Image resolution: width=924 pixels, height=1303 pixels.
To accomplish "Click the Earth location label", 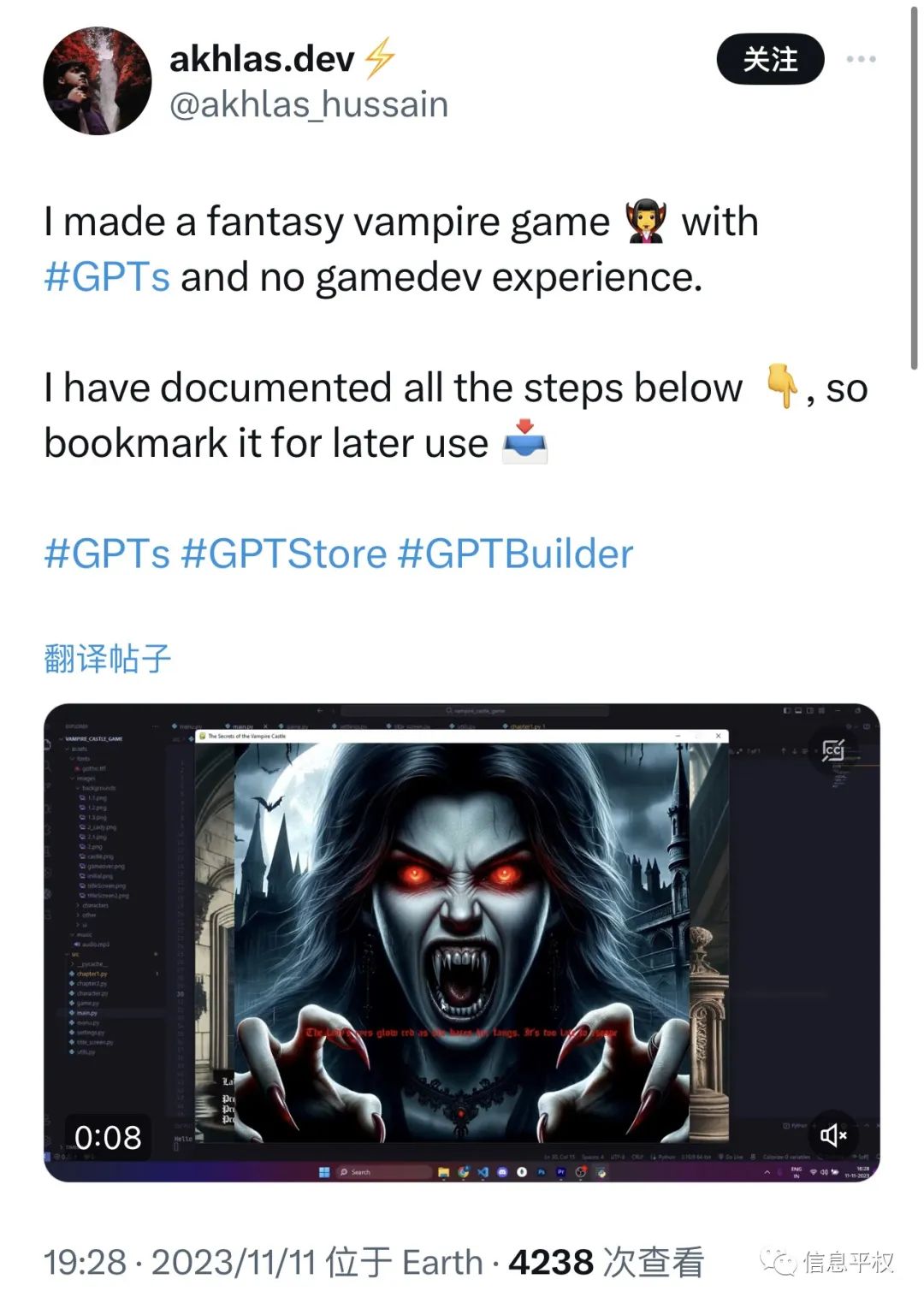I will [442, 1262].
